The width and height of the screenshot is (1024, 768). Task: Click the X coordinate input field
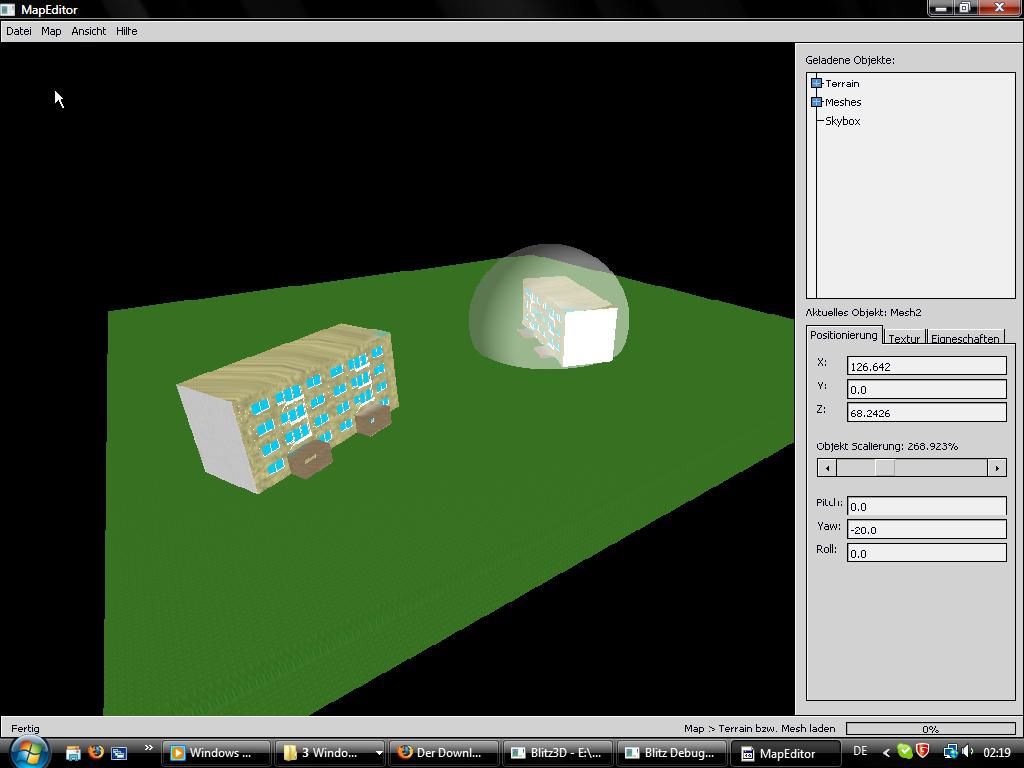(x=926, y=366)
